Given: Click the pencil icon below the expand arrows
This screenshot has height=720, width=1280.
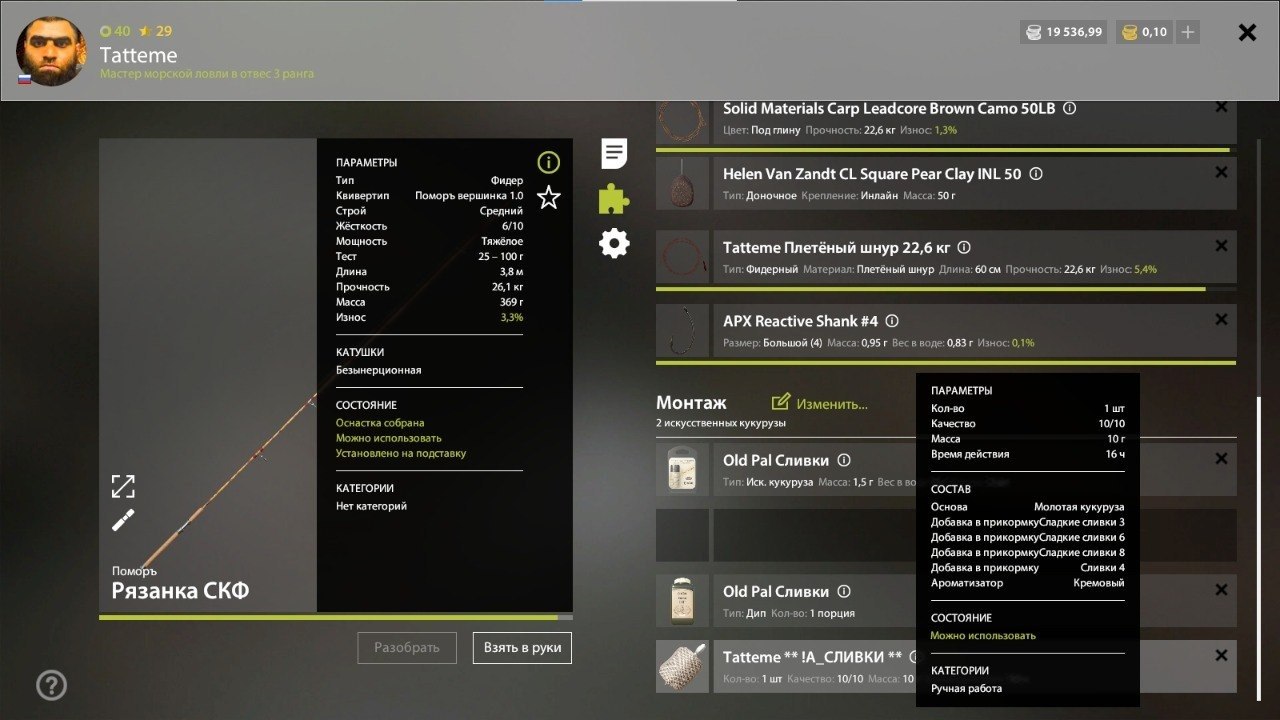Looking at the screenshot, I should 122,519.
